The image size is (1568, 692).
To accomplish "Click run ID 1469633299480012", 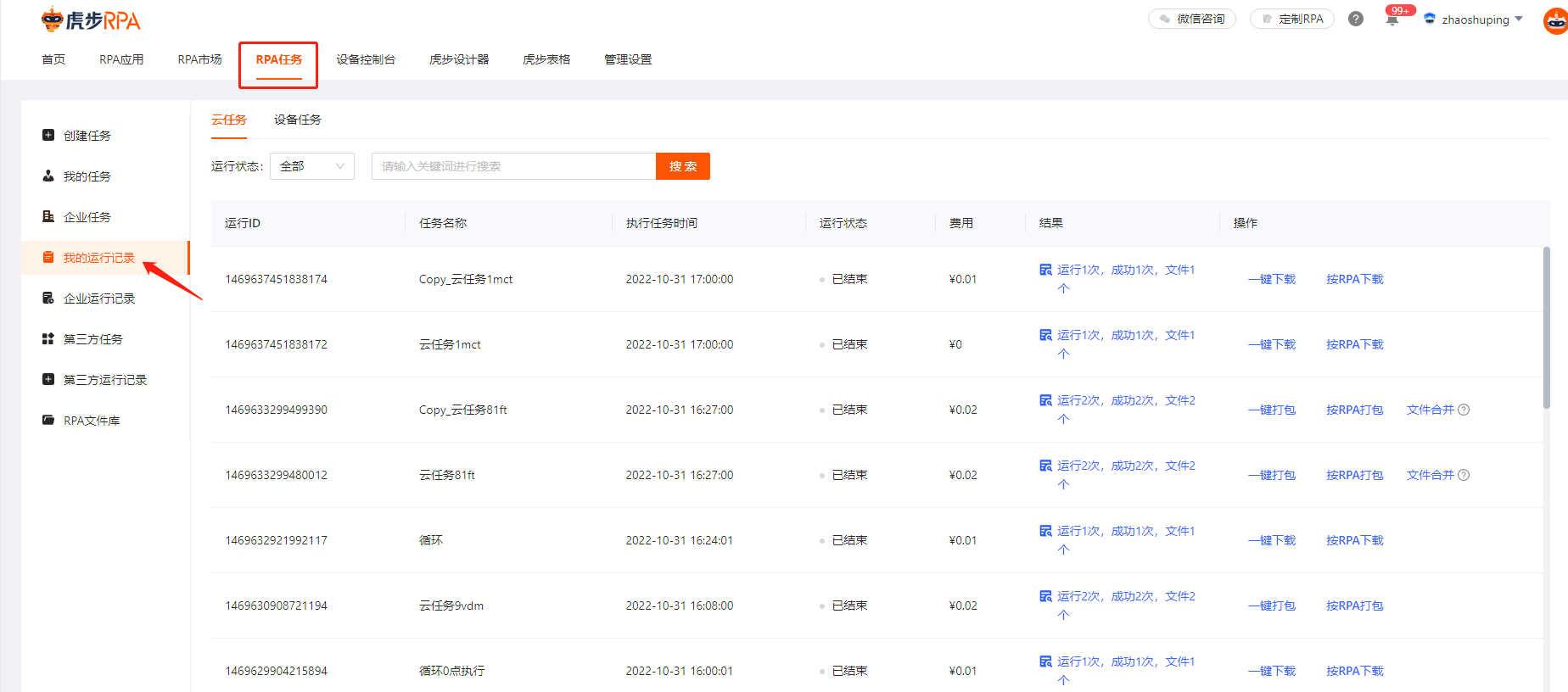I will tap(276, 475).
